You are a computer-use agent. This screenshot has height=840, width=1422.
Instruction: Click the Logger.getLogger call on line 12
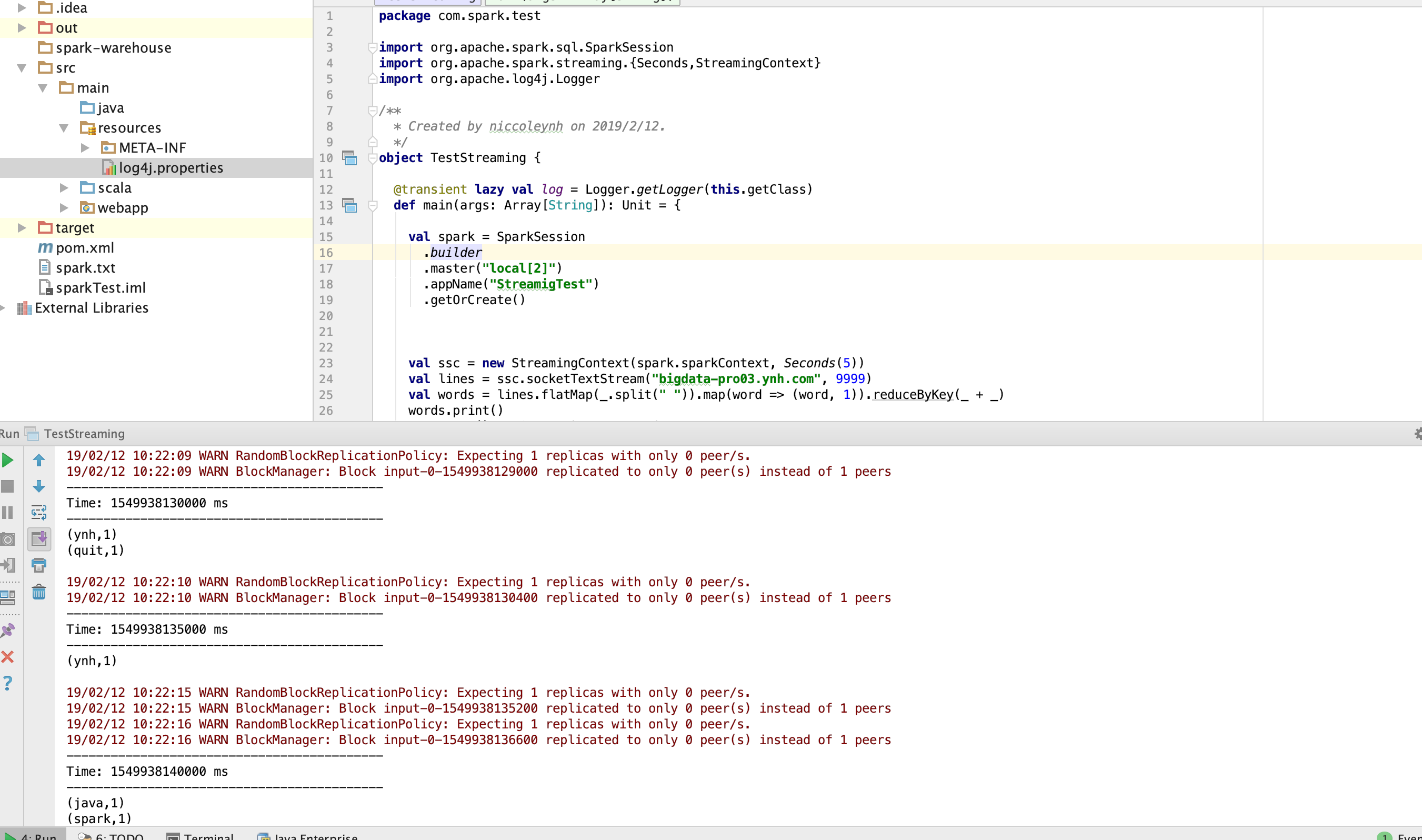644,189
